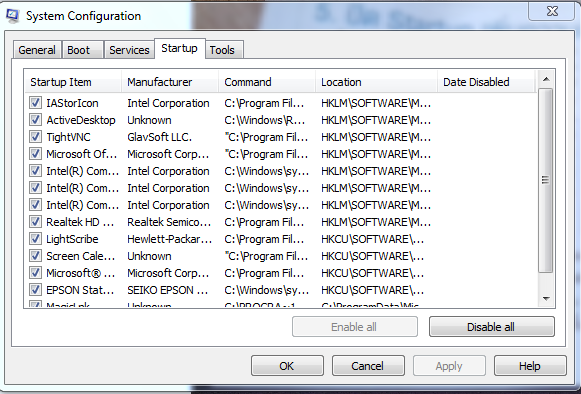
Task: Disable the Microsoft Of... startup item checkbox
Action: (35, 154)
